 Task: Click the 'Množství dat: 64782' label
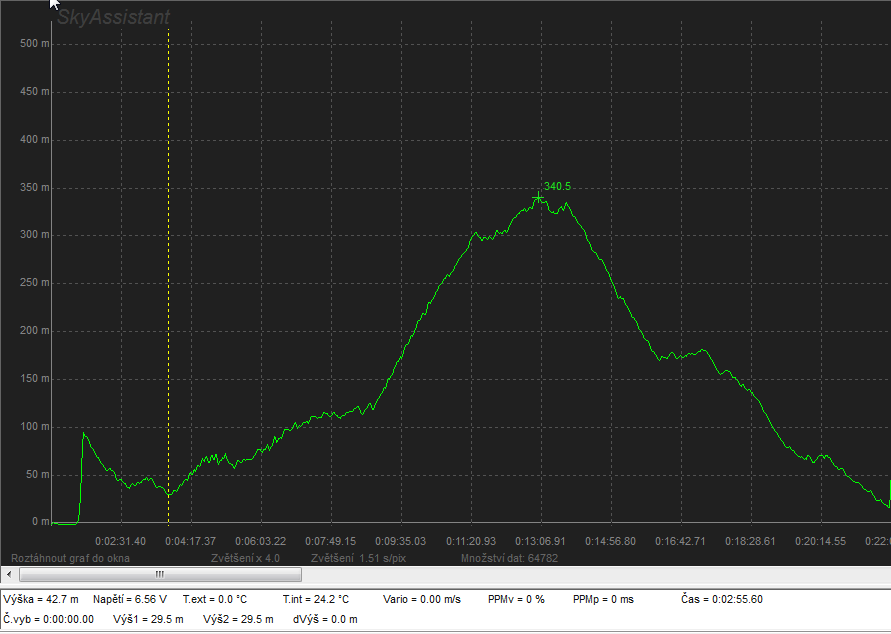[x=509, y=557]
